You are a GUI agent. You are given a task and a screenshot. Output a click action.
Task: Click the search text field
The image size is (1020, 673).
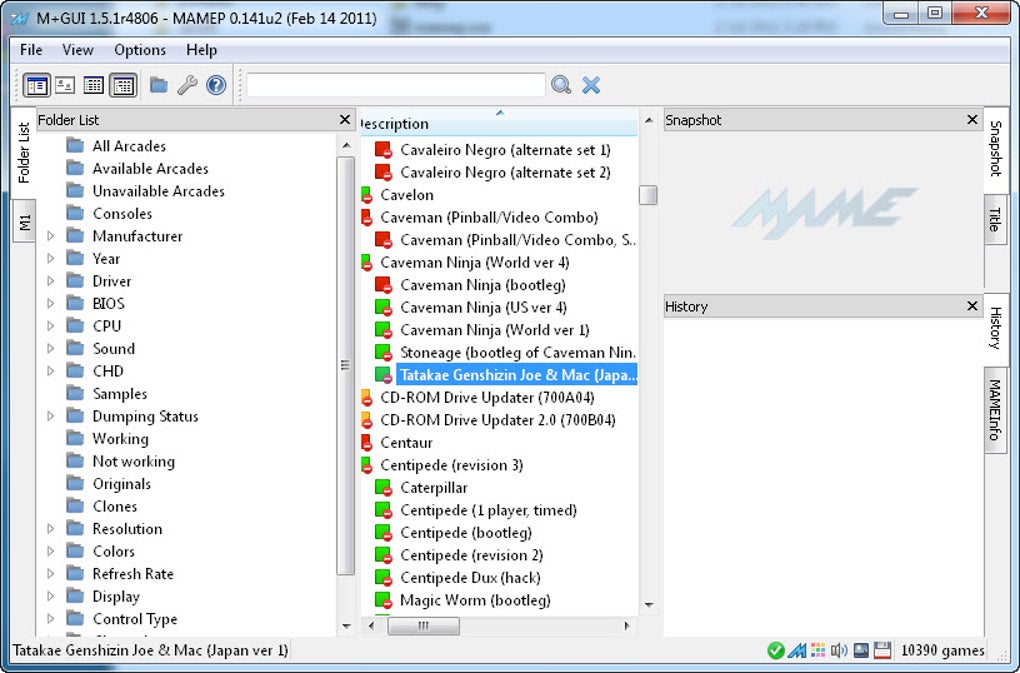click(x=396, y=85)
